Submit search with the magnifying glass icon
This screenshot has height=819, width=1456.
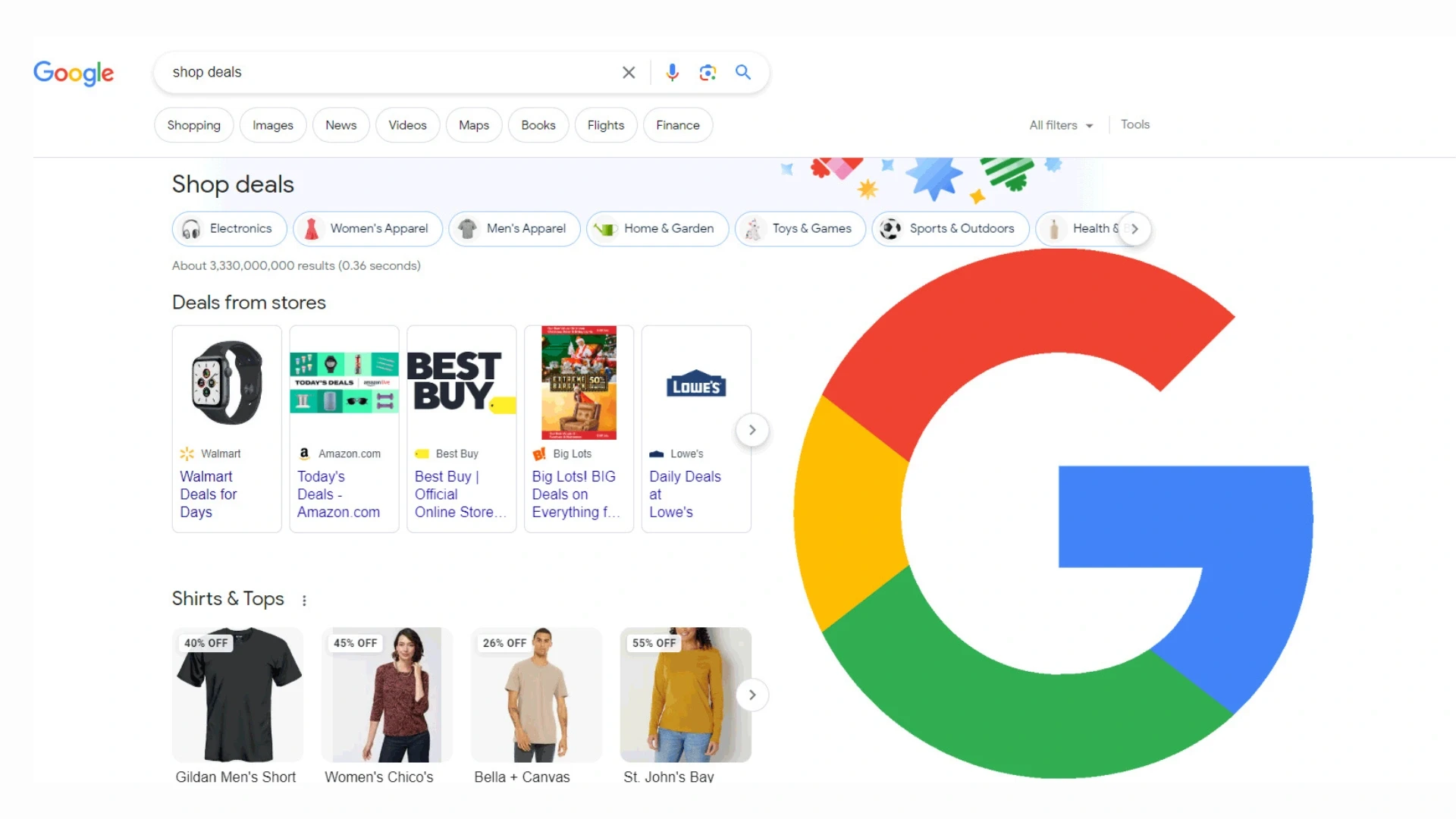[743, 72]
